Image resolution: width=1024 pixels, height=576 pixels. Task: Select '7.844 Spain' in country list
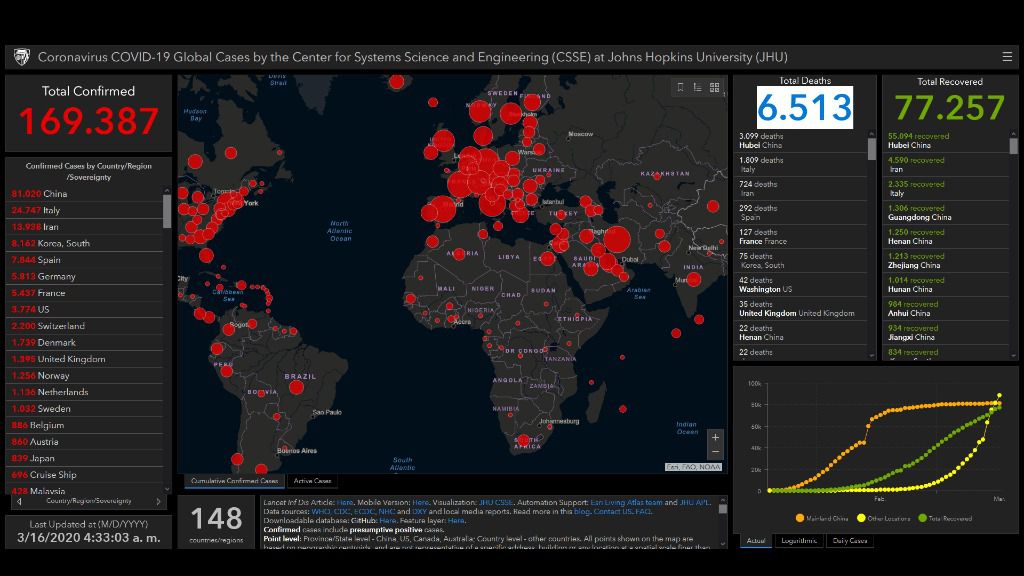tap(84, 260)
